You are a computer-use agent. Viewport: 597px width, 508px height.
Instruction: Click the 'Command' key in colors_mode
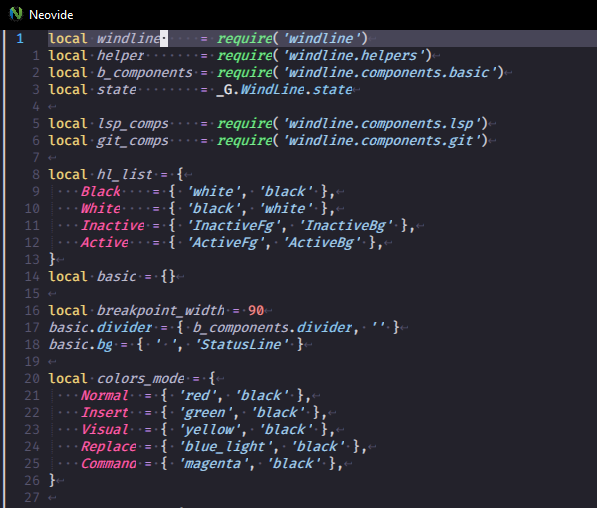tap(109, 463)
